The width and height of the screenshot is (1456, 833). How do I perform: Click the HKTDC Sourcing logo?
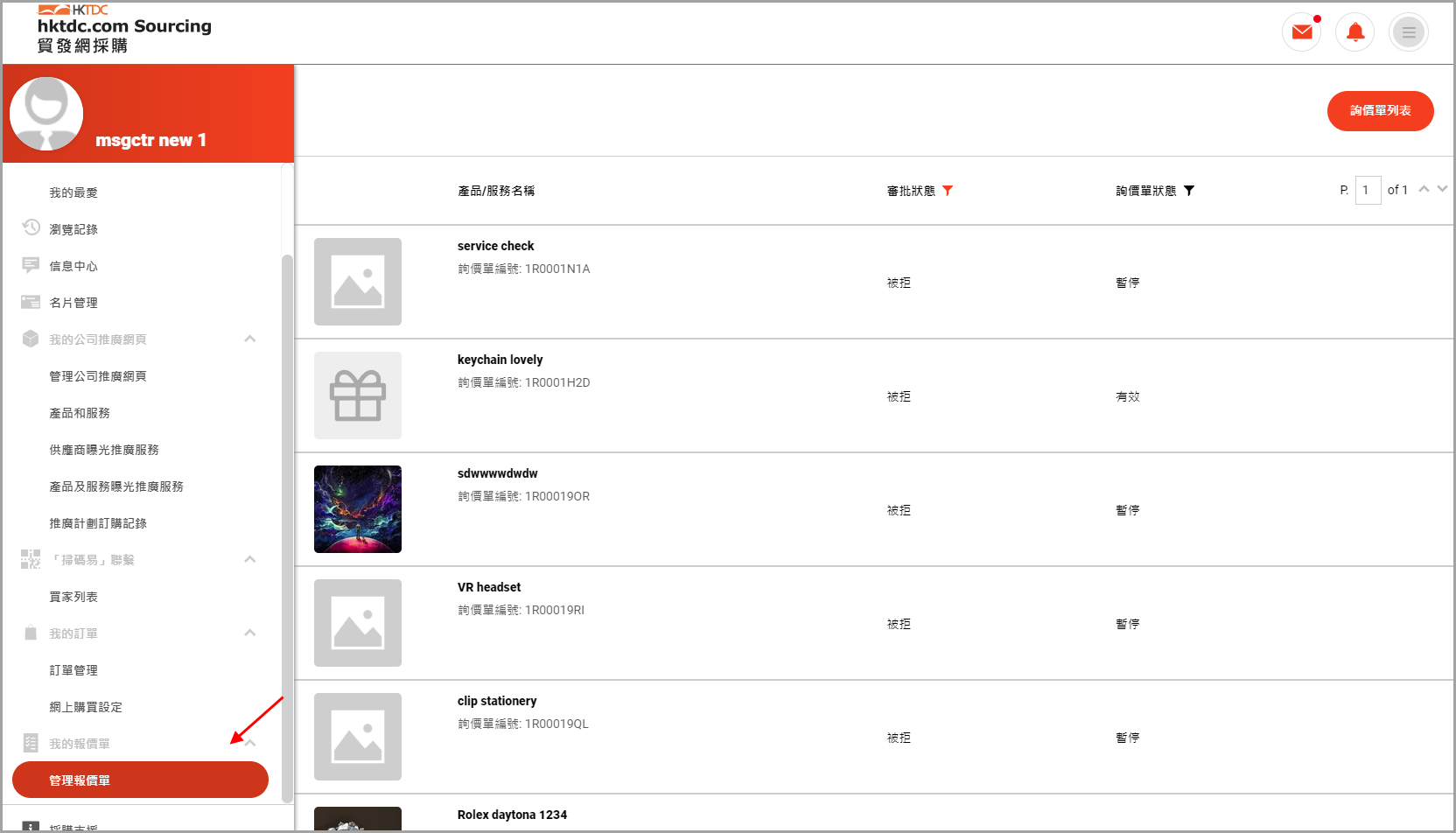pyautogui.click(x=124, y=29)
